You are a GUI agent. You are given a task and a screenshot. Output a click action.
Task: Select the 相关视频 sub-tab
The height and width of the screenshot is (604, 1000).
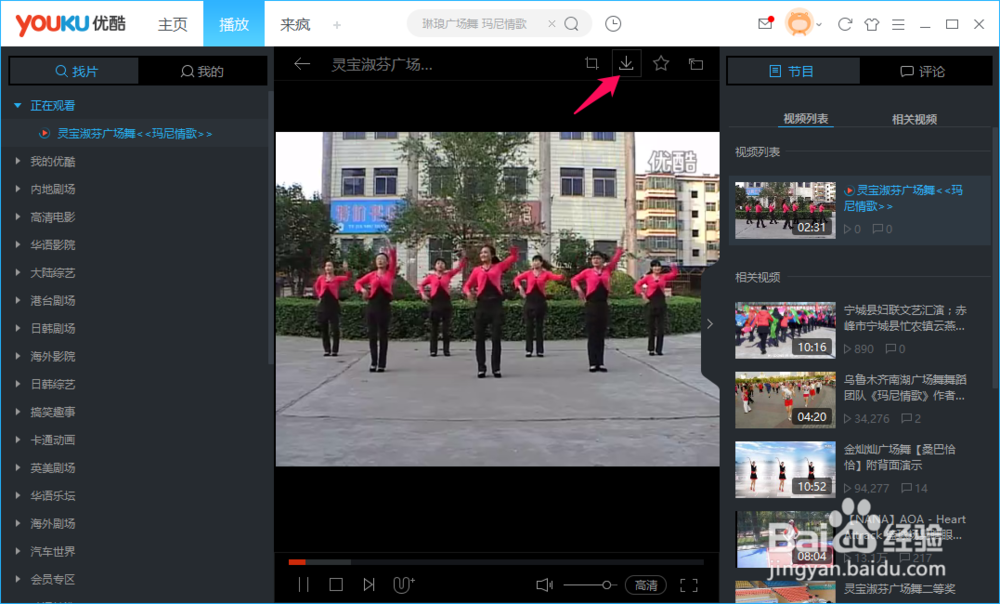[914, 119]
